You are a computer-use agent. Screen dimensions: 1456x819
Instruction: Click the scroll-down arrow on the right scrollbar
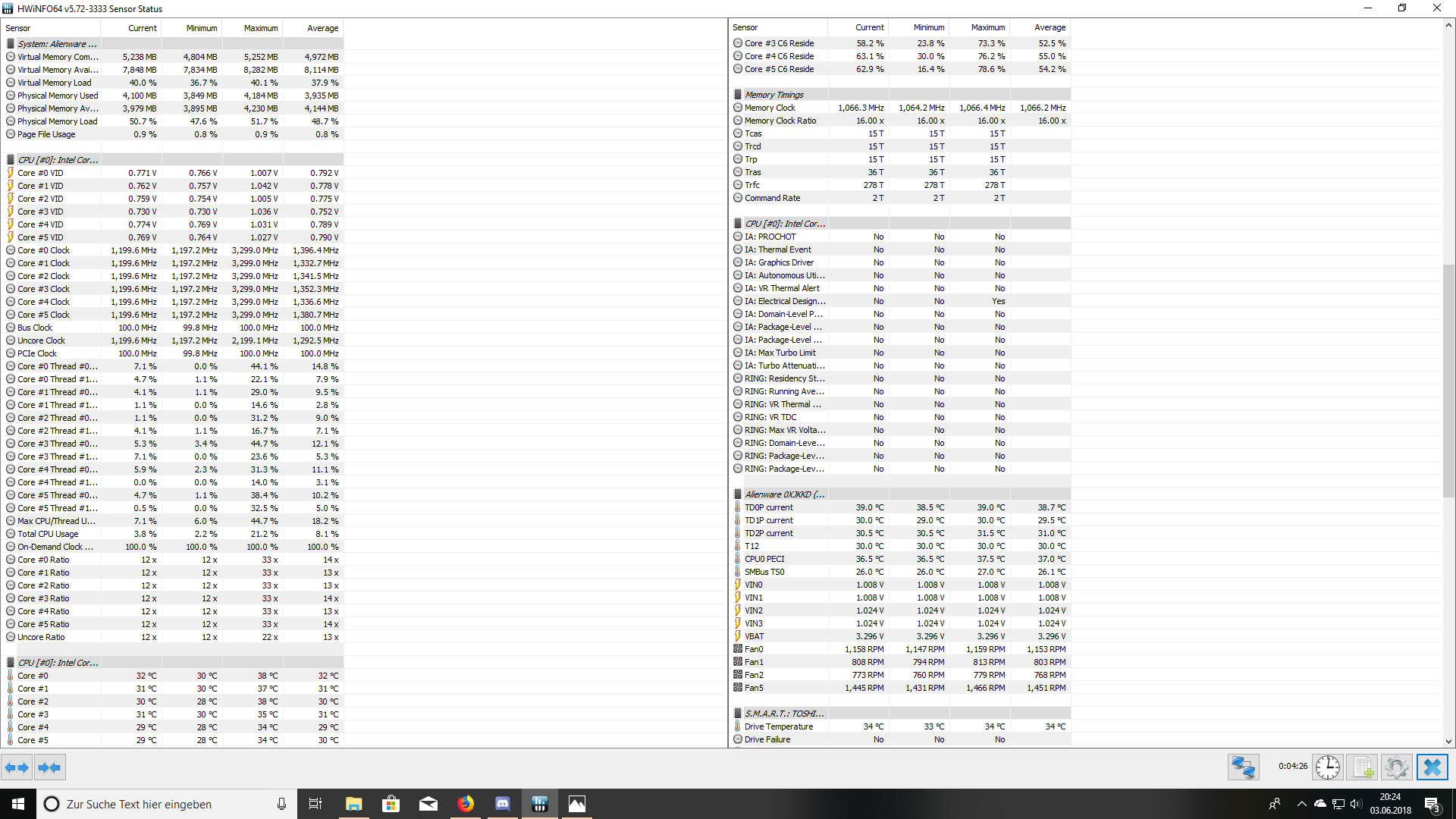(1448, 741)
